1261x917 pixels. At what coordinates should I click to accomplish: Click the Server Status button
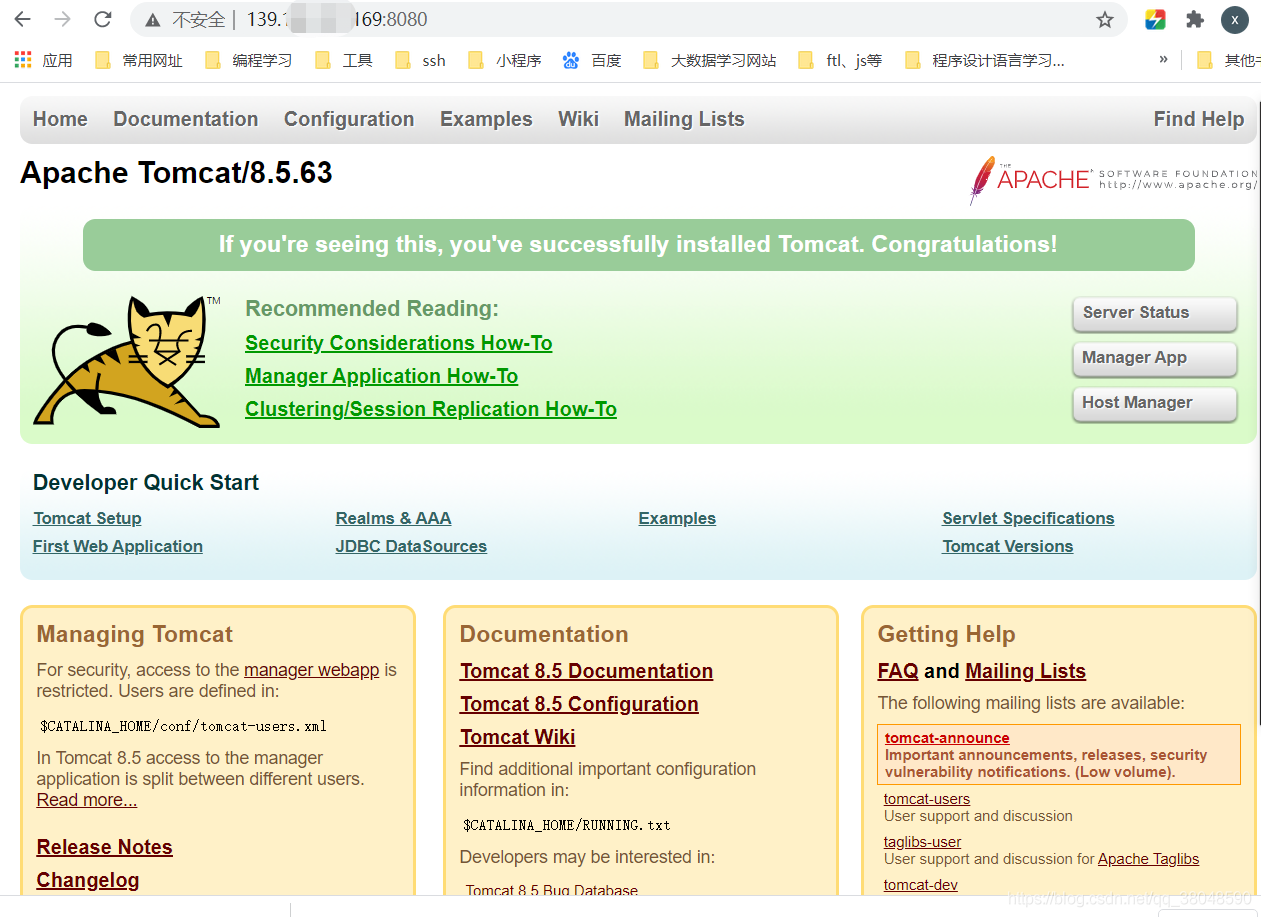pyautogui.click(x=1154, y=313)
